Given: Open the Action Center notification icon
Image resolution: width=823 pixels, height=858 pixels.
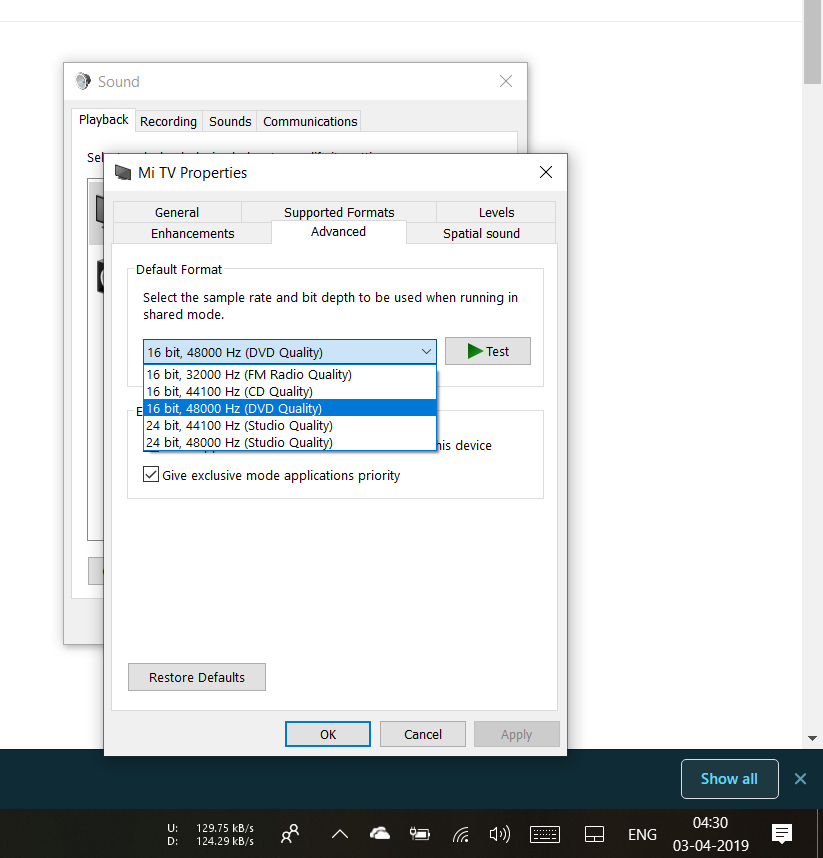Looking at the screenshot, I should (782, 834).
